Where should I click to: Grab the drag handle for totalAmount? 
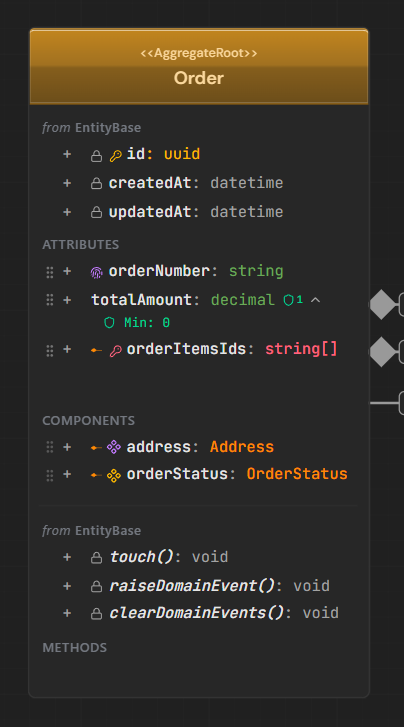tap(50, 300)
